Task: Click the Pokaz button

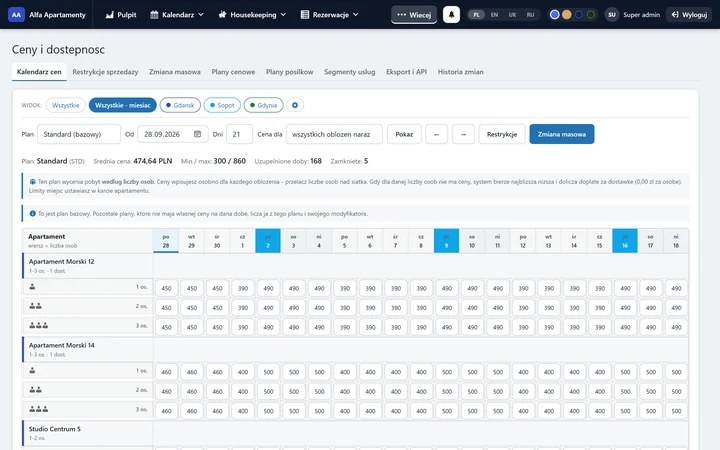Action: (404, 134)
